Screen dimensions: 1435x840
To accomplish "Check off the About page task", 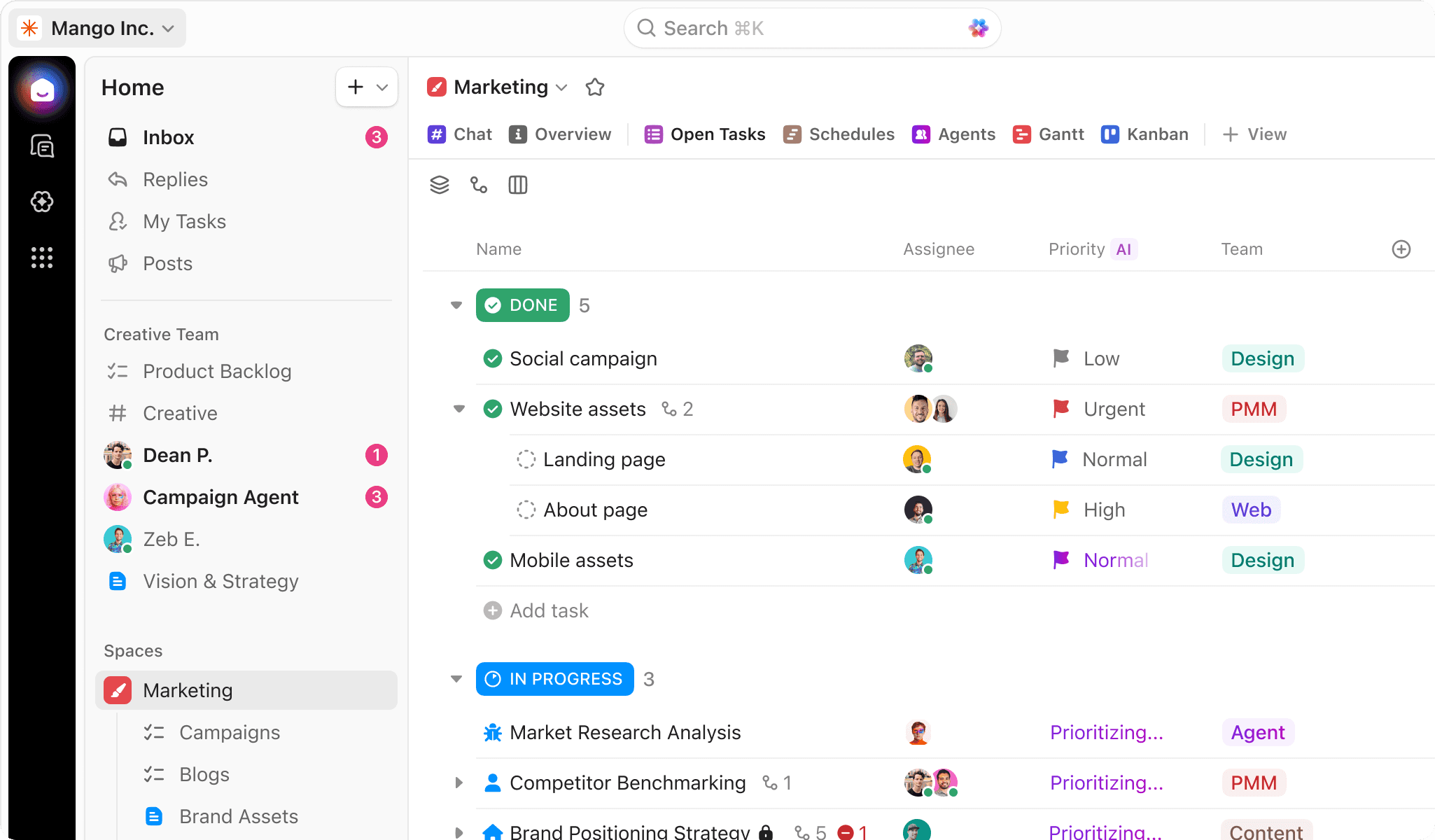I will (526, 510).
